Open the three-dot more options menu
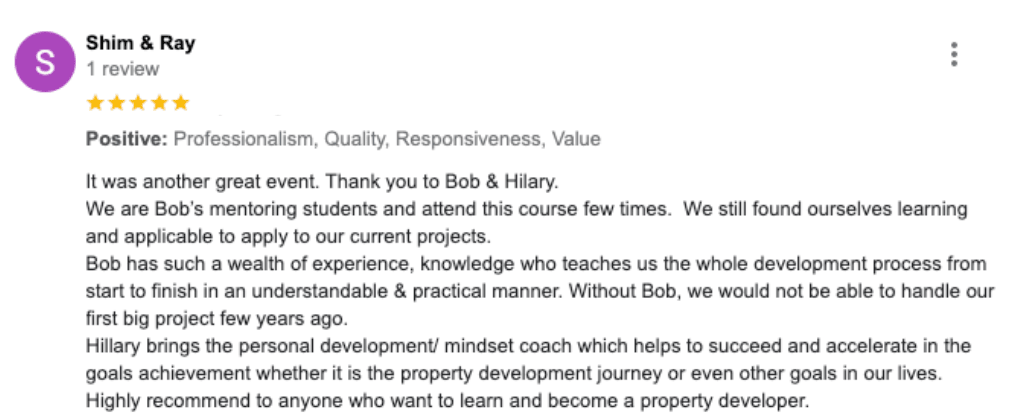The image size is (1020, 420). pos(954,55)
